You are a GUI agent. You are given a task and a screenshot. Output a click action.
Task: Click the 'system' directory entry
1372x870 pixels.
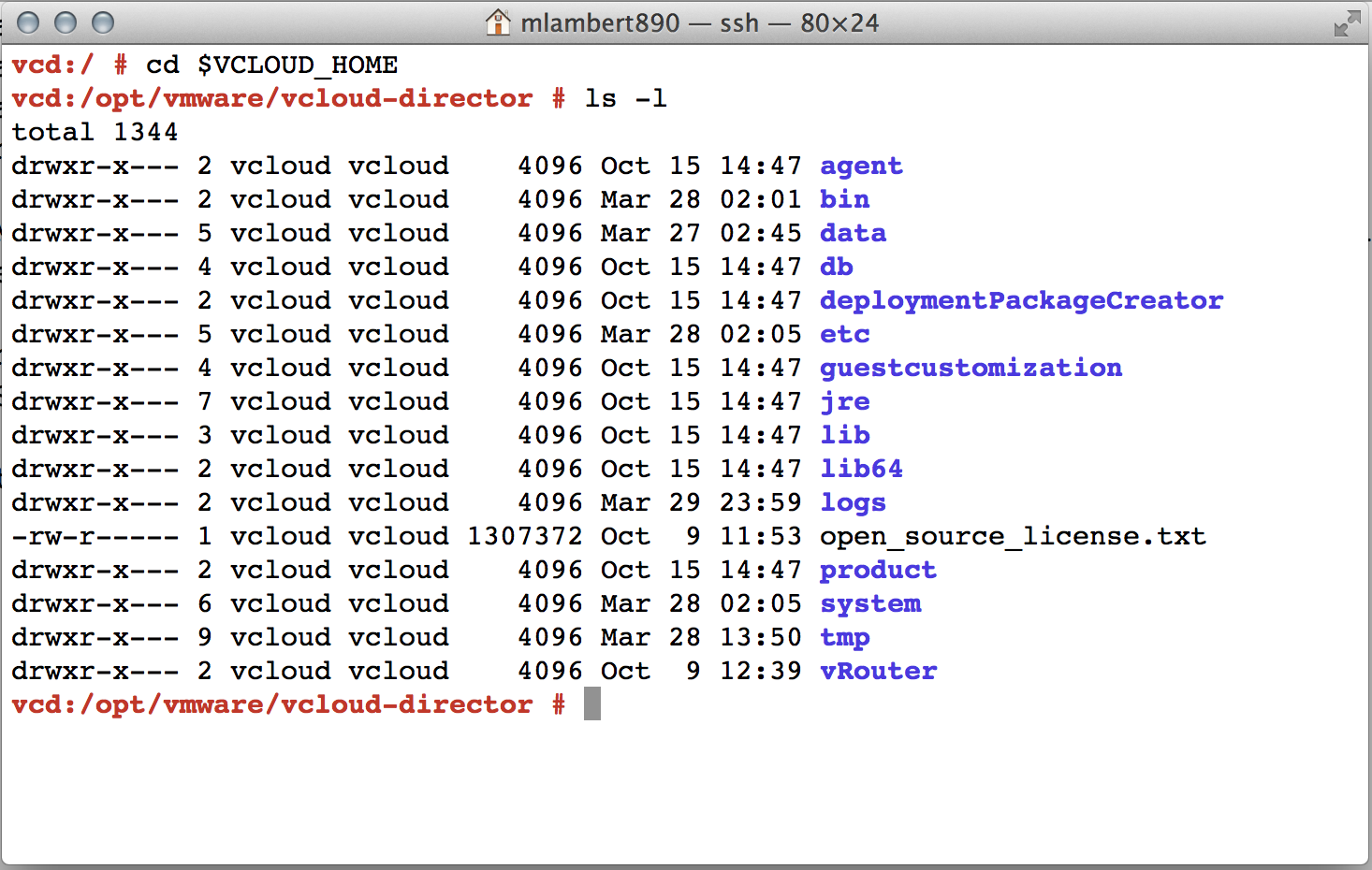870,603
